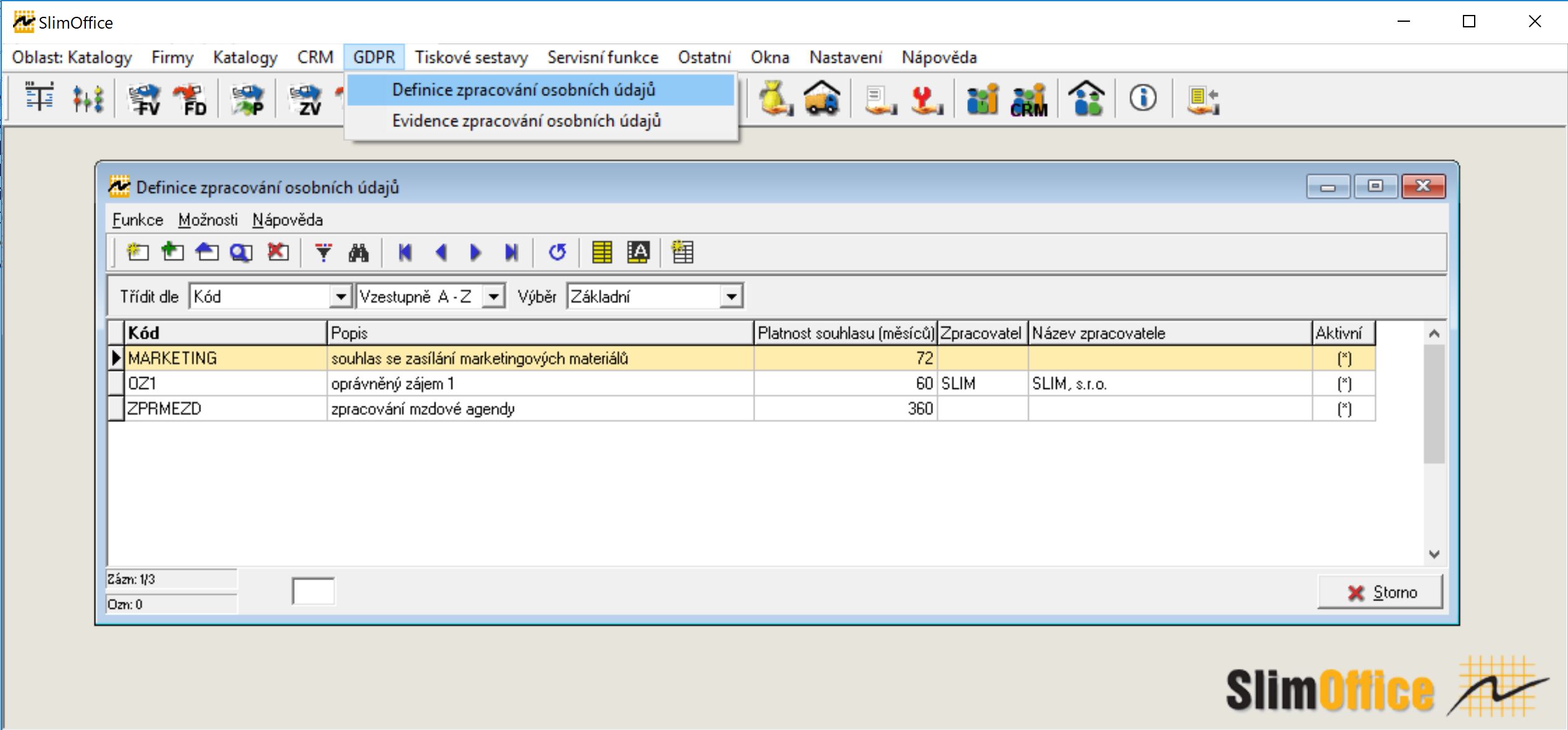Open the info circle icon
Image resolution: width=1568 pixels, height=730 pixels.
point(1143,98)
